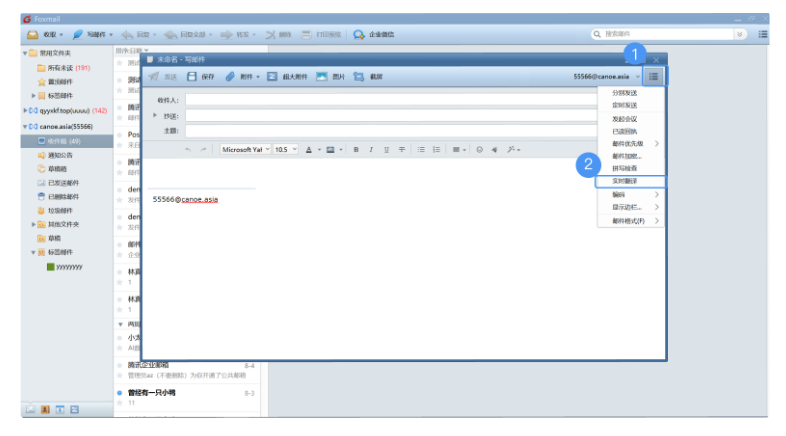The width and height of the screenshot is (786, 436).
Task: Toggle italic formatting
Action: [371, 149]
